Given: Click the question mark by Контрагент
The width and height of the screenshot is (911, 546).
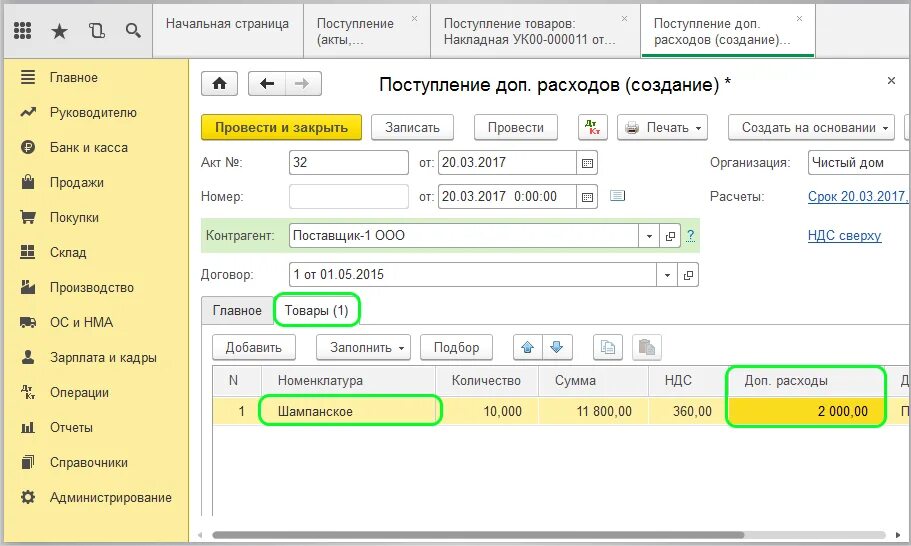Looking at the screenshot, I should point(690,235).
